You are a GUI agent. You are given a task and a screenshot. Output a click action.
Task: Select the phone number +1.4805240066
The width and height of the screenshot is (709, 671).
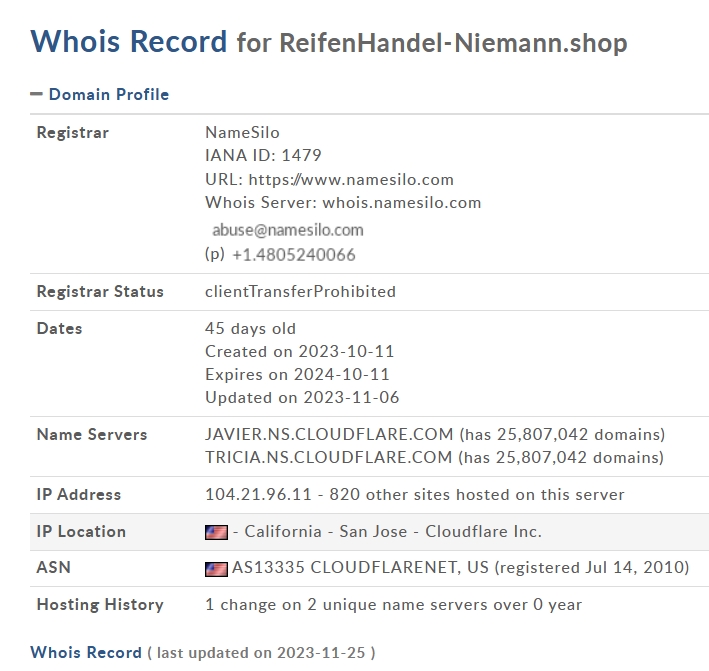(293, 255)
